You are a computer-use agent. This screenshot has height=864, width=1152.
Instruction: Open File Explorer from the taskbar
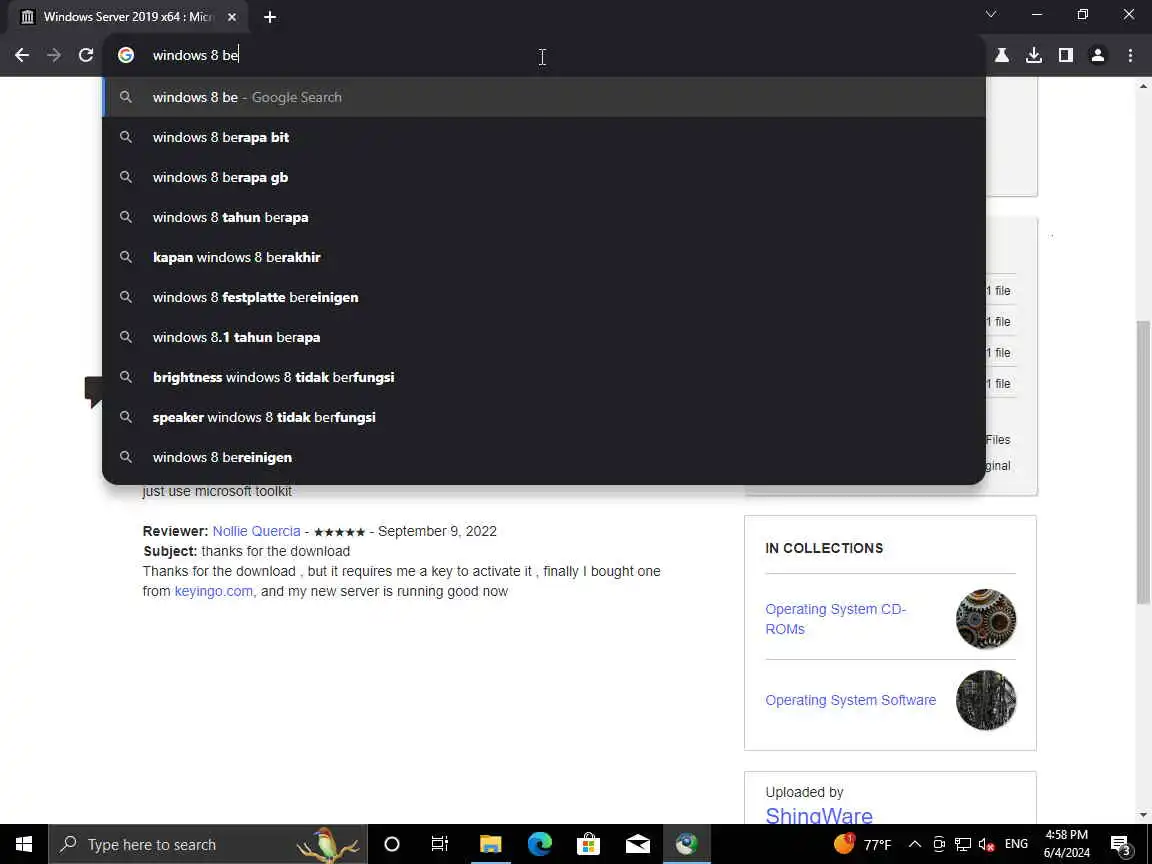coord(490,844)
